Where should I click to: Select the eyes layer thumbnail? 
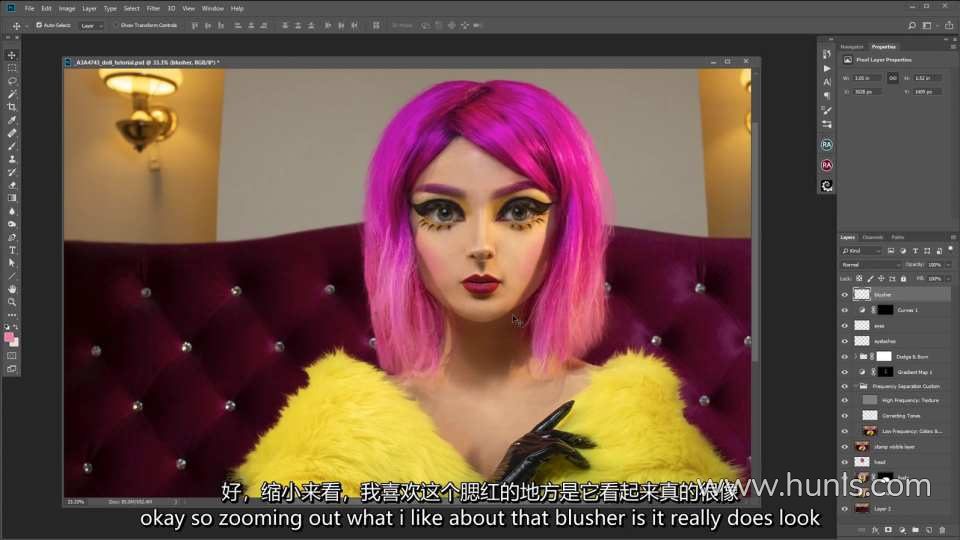862,326
